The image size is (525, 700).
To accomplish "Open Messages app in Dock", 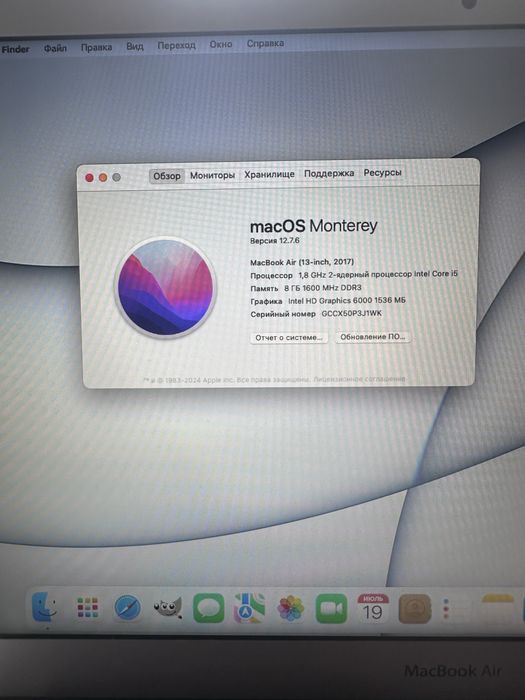I will (208, 608).
